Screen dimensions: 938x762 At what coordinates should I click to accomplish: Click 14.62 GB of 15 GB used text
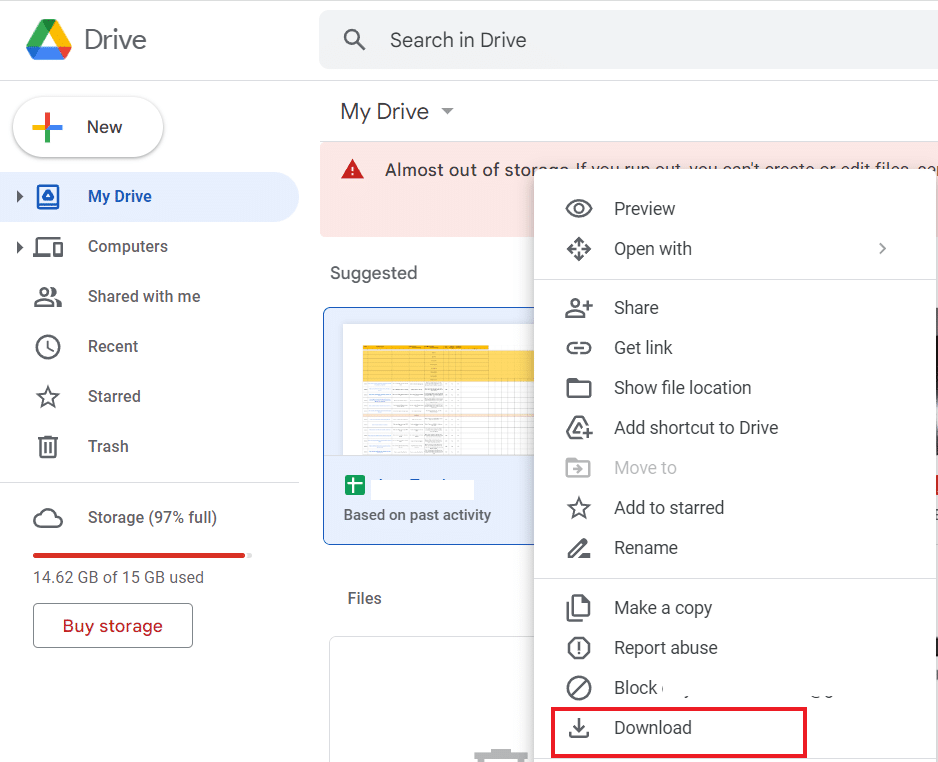click(x=118, y=577)
